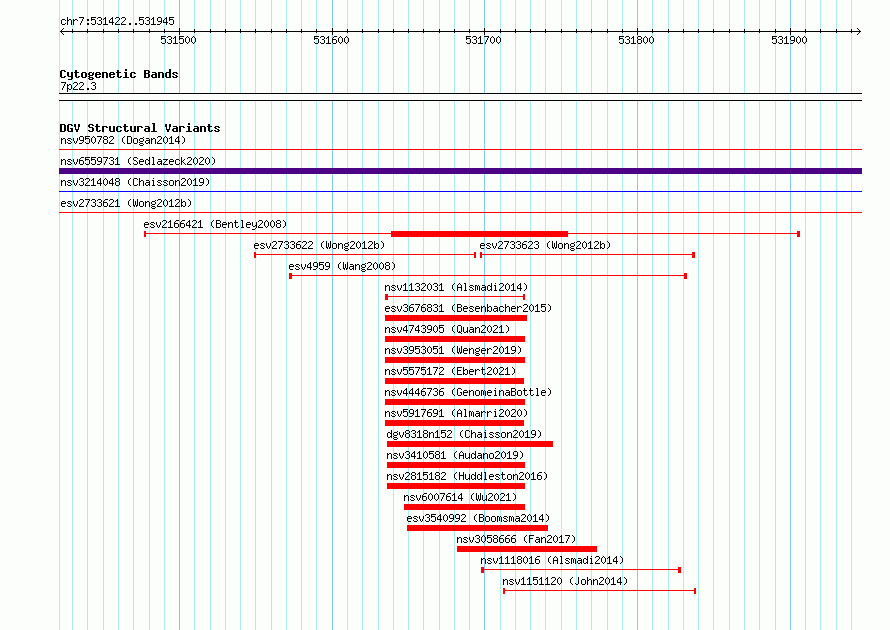
Task: Click the nsv950782 (Dogan2014) variant label
Action: pos(123,140)
